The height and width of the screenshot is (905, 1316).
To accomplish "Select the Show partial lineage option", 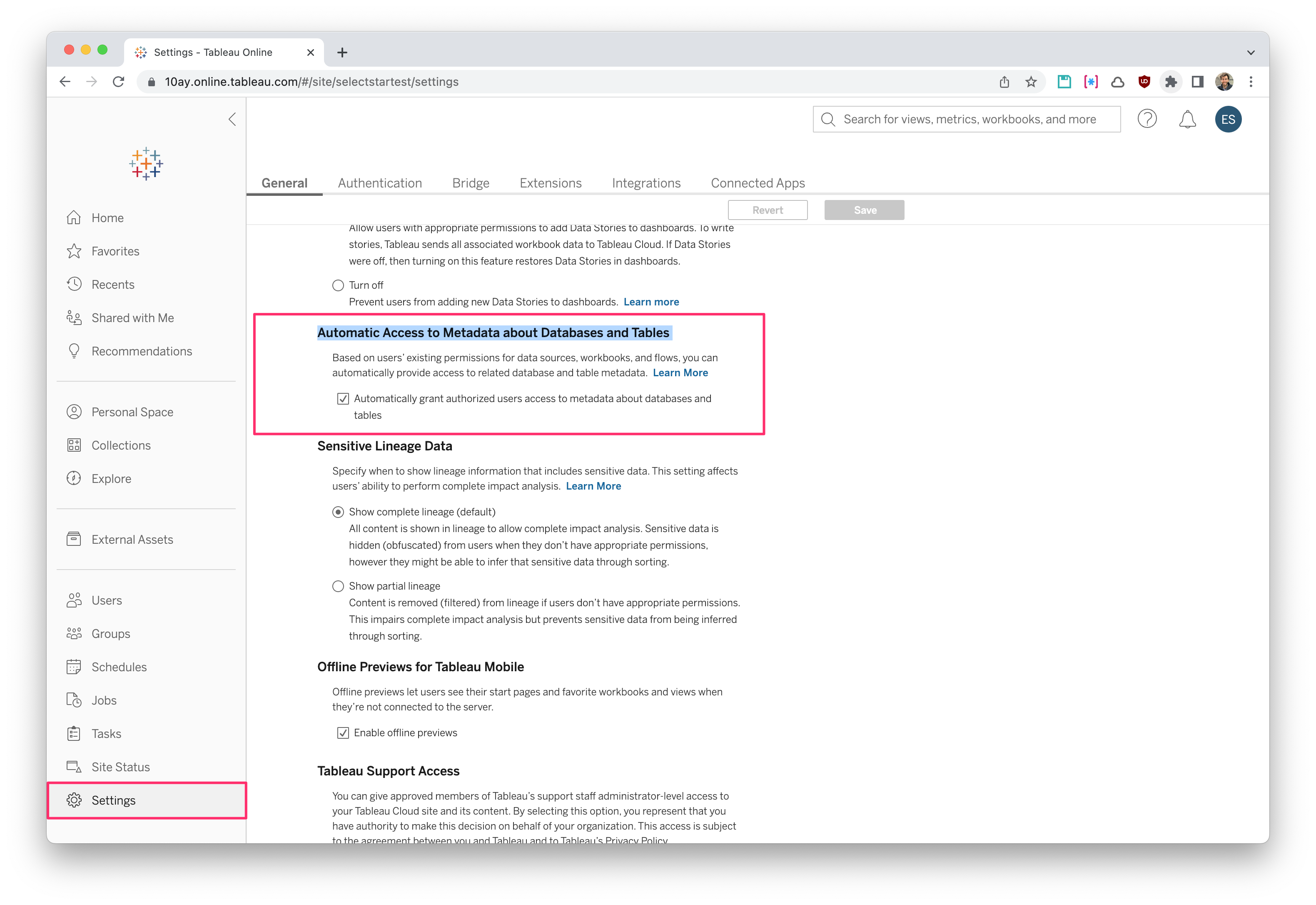I will [x=338, y=586].
